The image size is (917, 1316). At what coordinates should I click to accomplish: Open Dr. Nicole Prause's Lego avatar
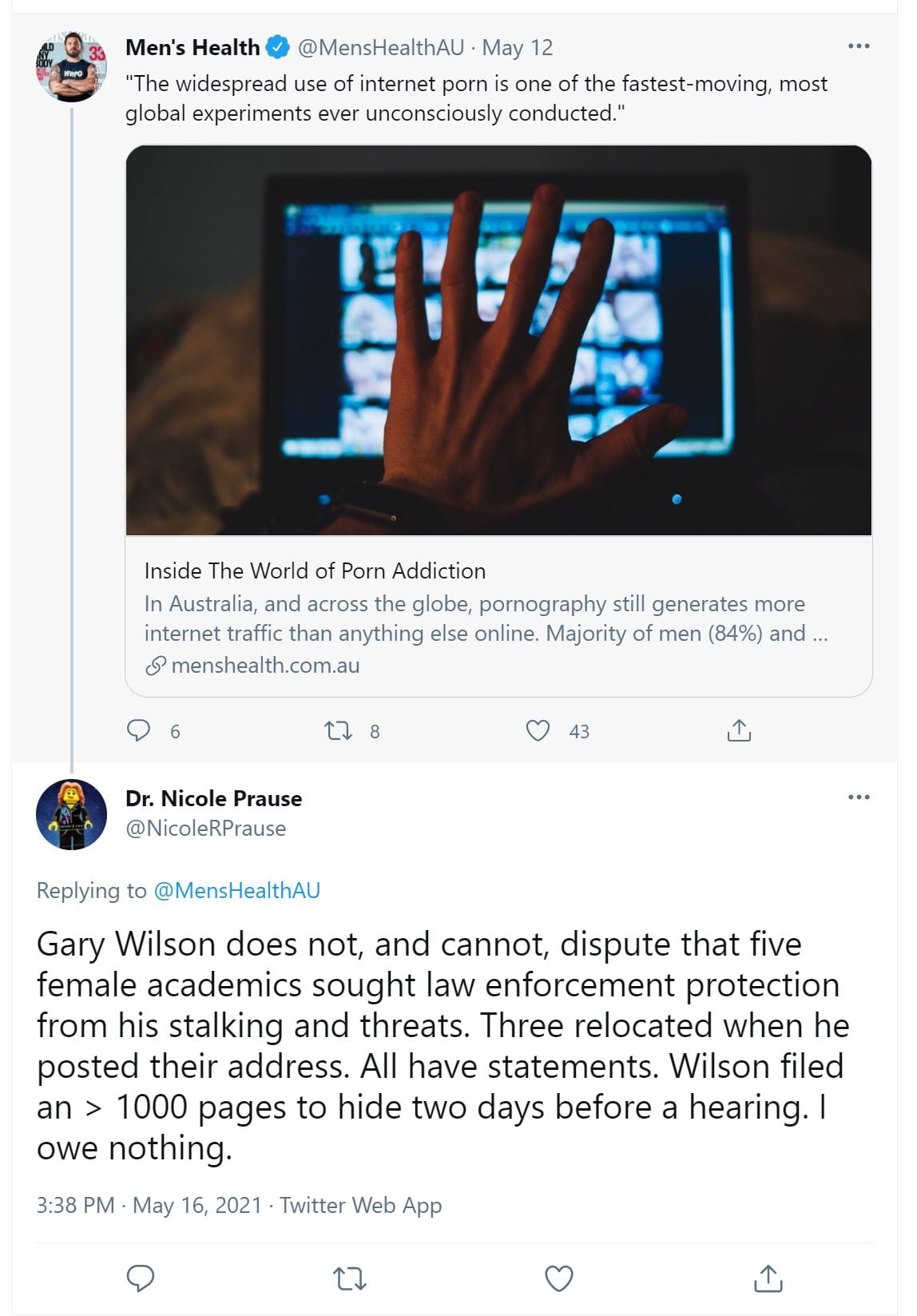pos(71,814)
